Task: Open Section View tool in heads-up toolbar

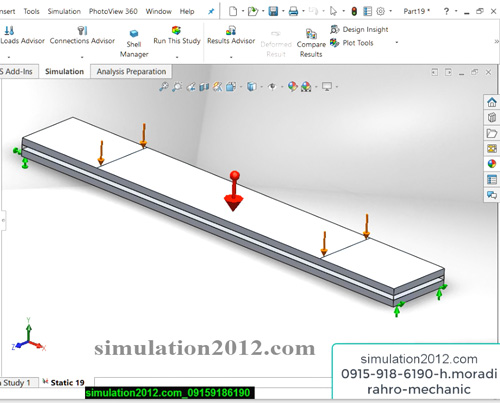Action: point(204,87)
